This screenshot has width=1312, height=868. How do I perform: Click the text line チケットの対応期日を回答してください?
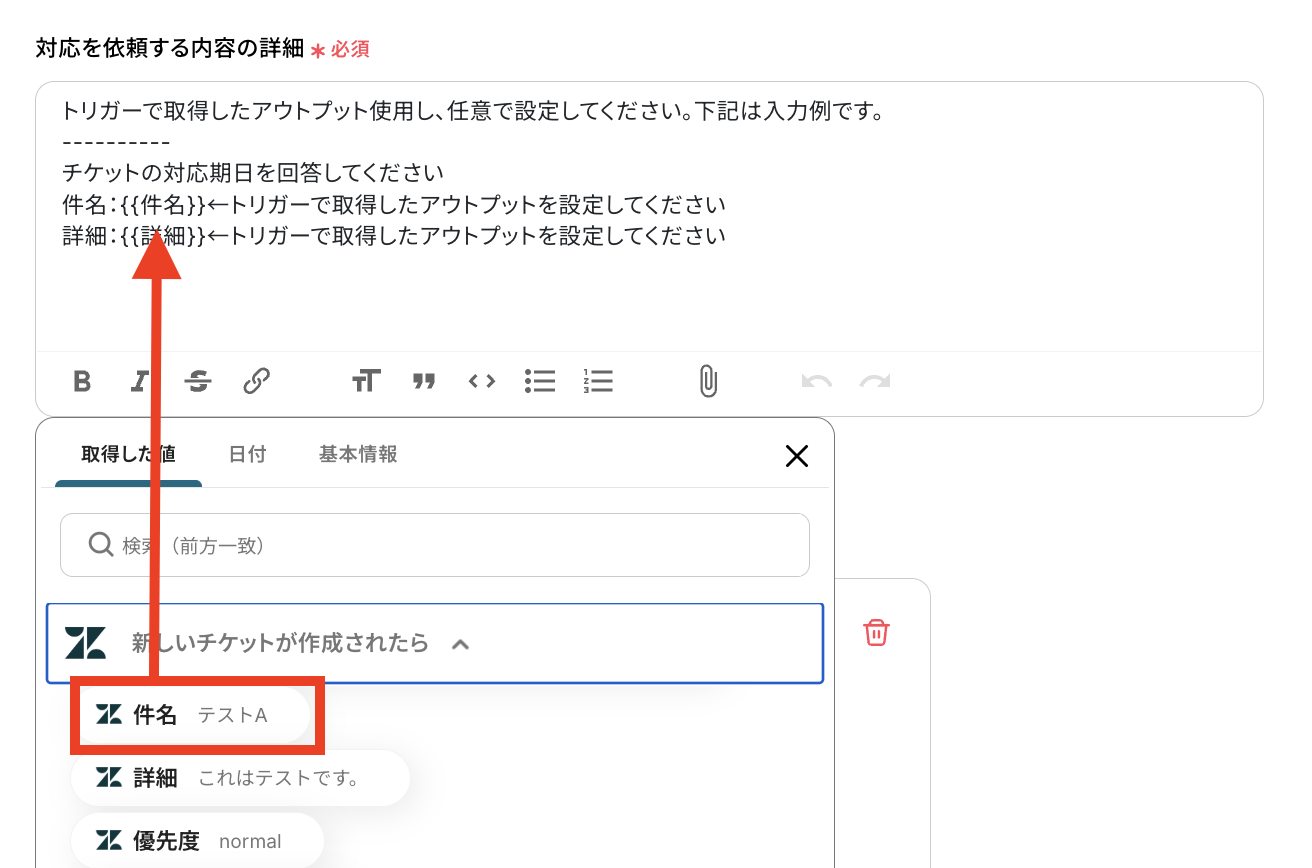click(253, 172)
